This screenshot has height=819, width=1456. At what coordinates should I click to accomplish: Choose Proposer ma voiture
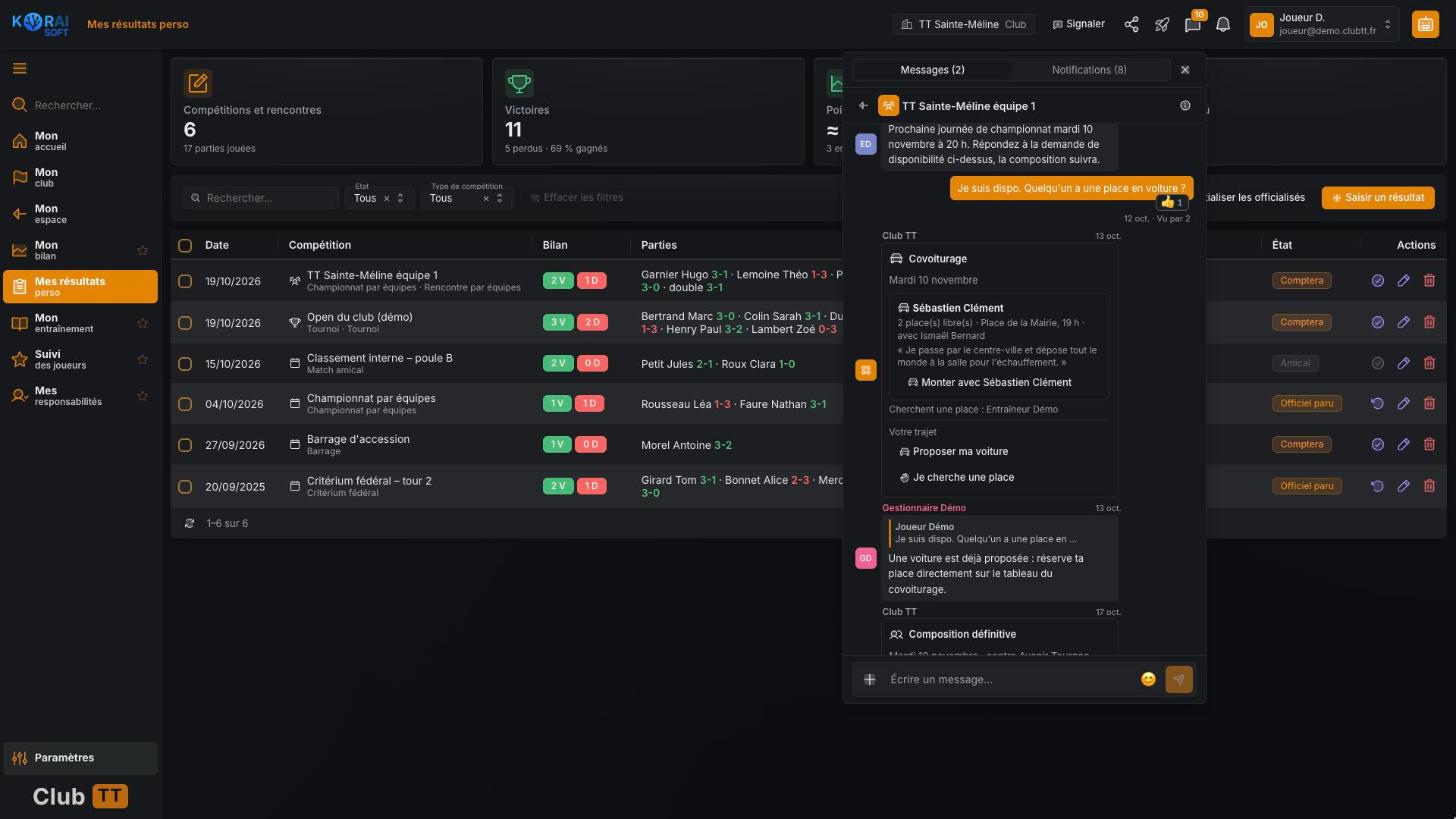pos(954,452)
